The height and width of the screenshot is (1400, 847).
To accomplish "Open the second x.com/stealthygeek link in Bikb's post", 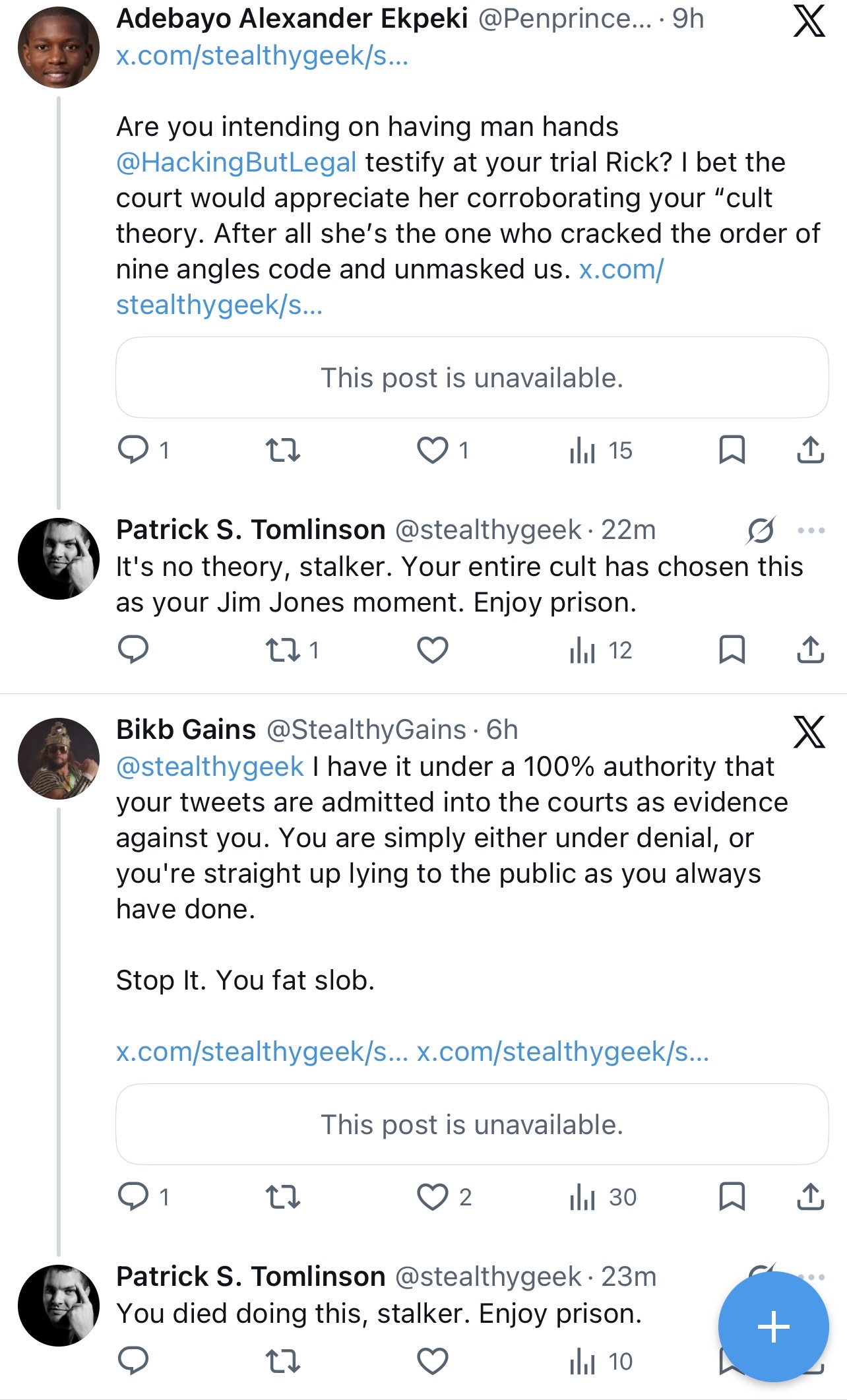I will [563, 1052].
